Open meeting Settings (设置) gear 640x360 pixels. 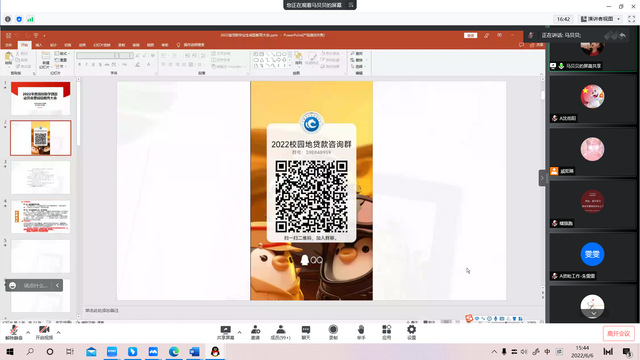[x=411, y=332]
